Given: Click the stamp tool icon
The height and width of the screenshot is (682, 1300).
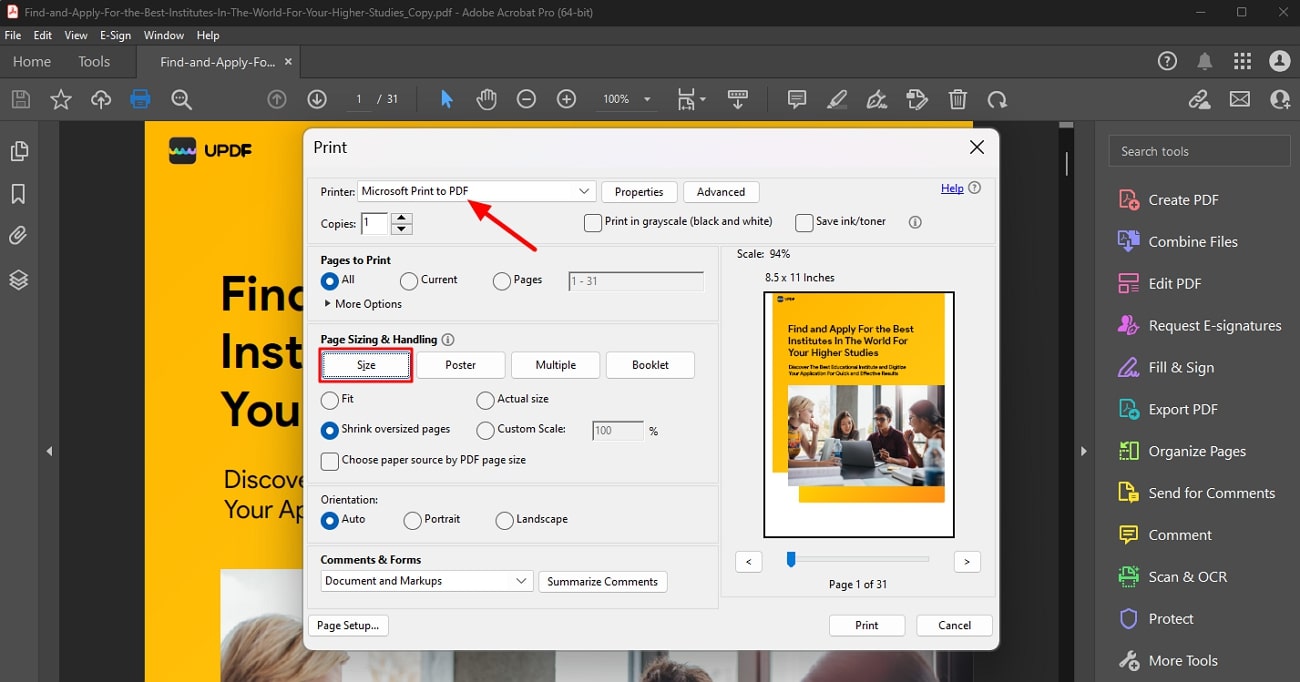Looking at the screenshot, I should (917, 99).
